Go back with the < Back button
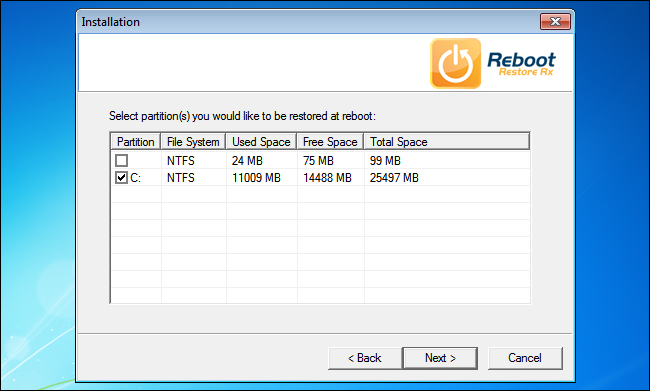650x391 pixels. click(364, 358)
